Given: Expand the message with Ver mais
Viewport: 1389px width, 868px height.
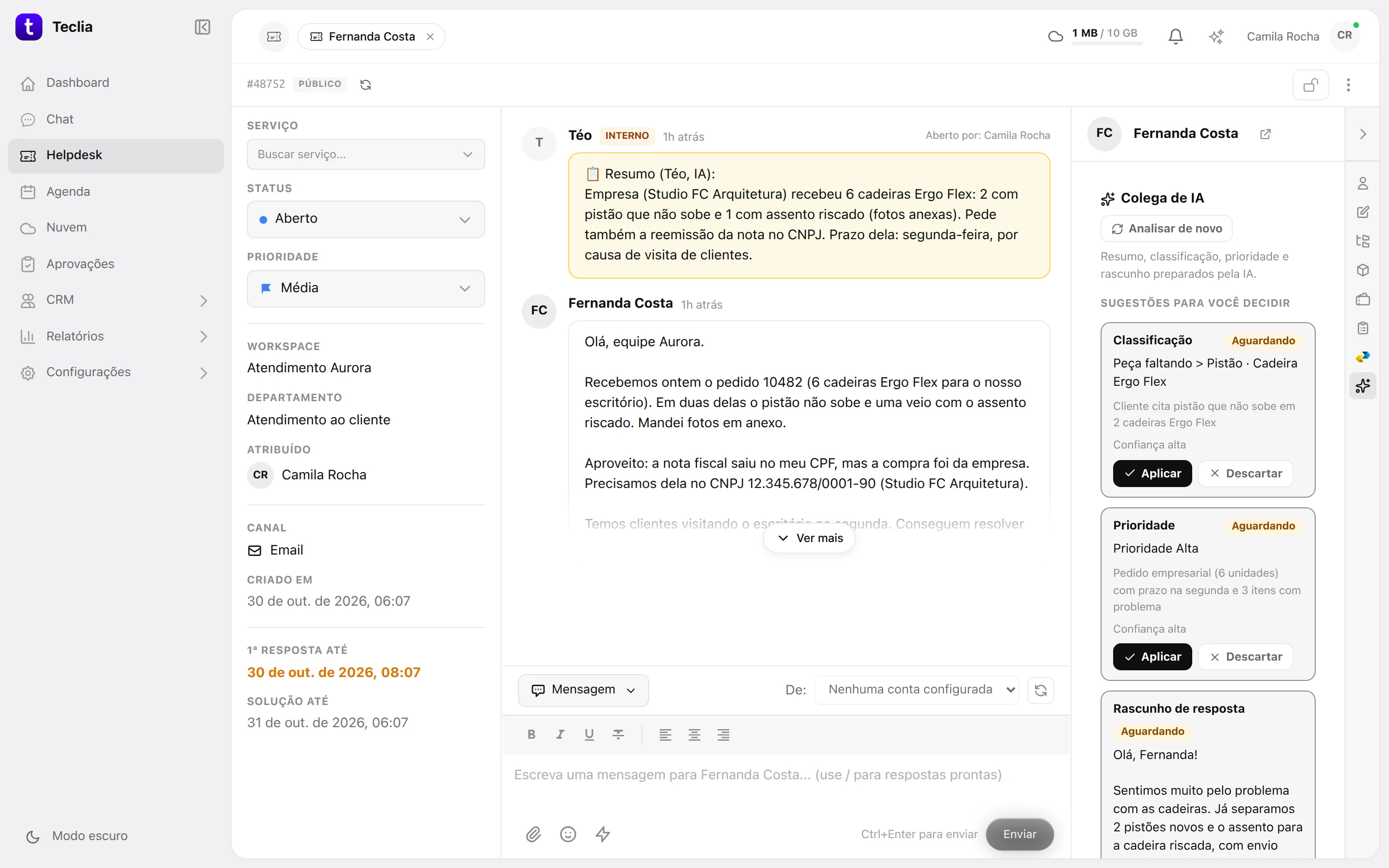Looking at the screenshot, I should [x=809, y=539].
